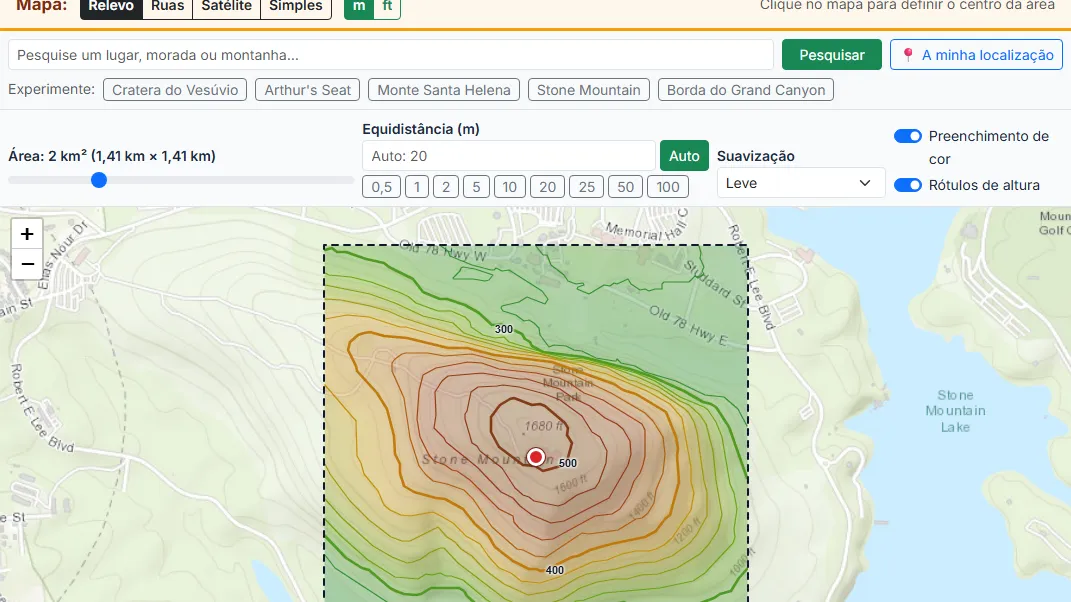
Task: Try the Borda do Grand Canyon example
Action: pos(746,90)
